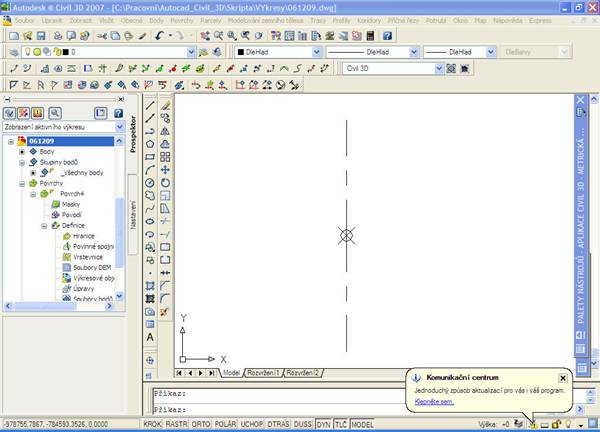Select the Line draw tool
This screenshot has width=600, height=432.
[x=150, y=105]
